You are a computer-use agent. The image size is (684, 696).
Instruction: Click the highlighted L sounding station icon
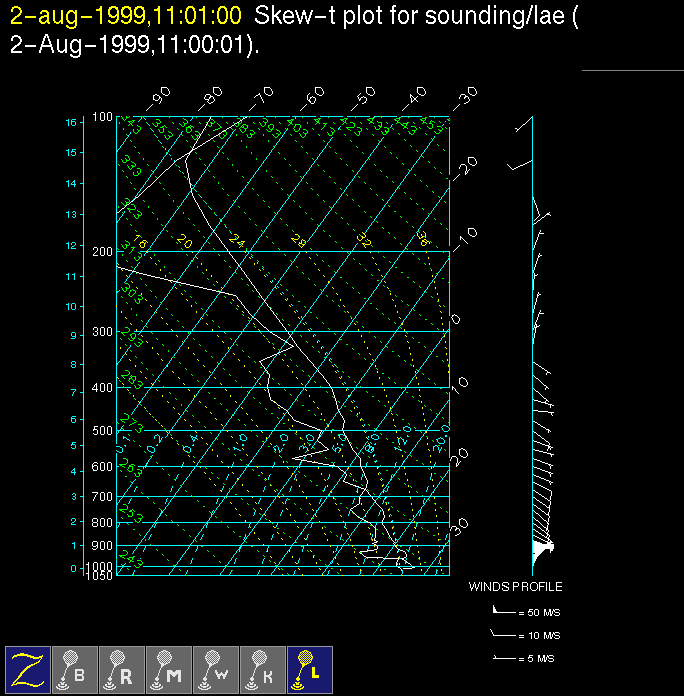[309, 668]
